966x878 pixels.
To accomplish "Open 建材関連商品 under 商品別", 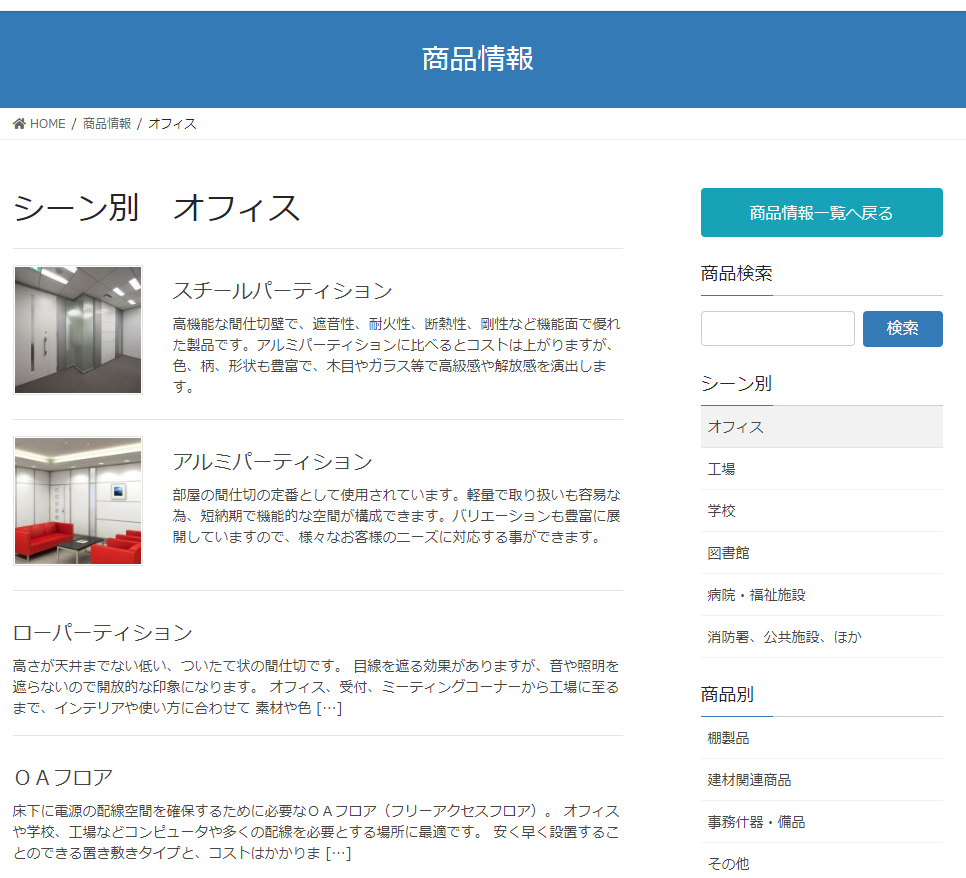I will 749,780.
